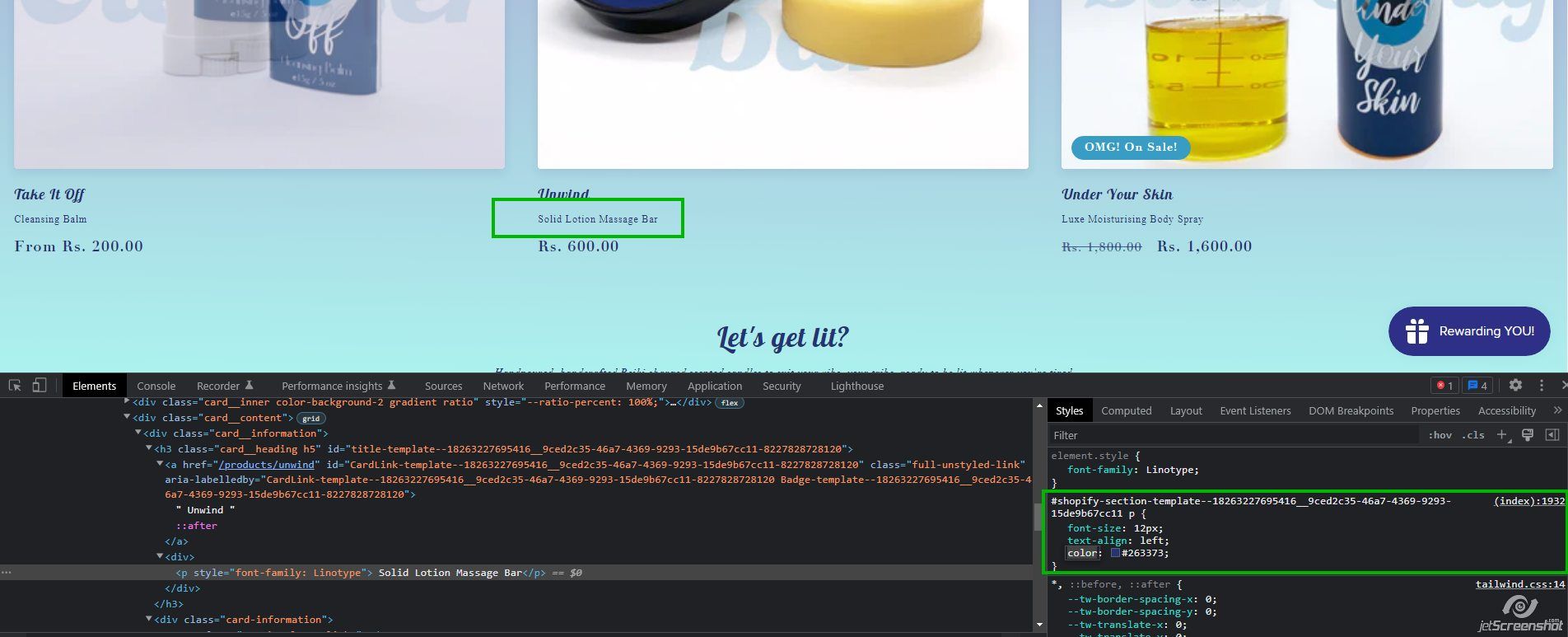
Task: Open the blue issues count badge
Action: tap(1477, 385)
